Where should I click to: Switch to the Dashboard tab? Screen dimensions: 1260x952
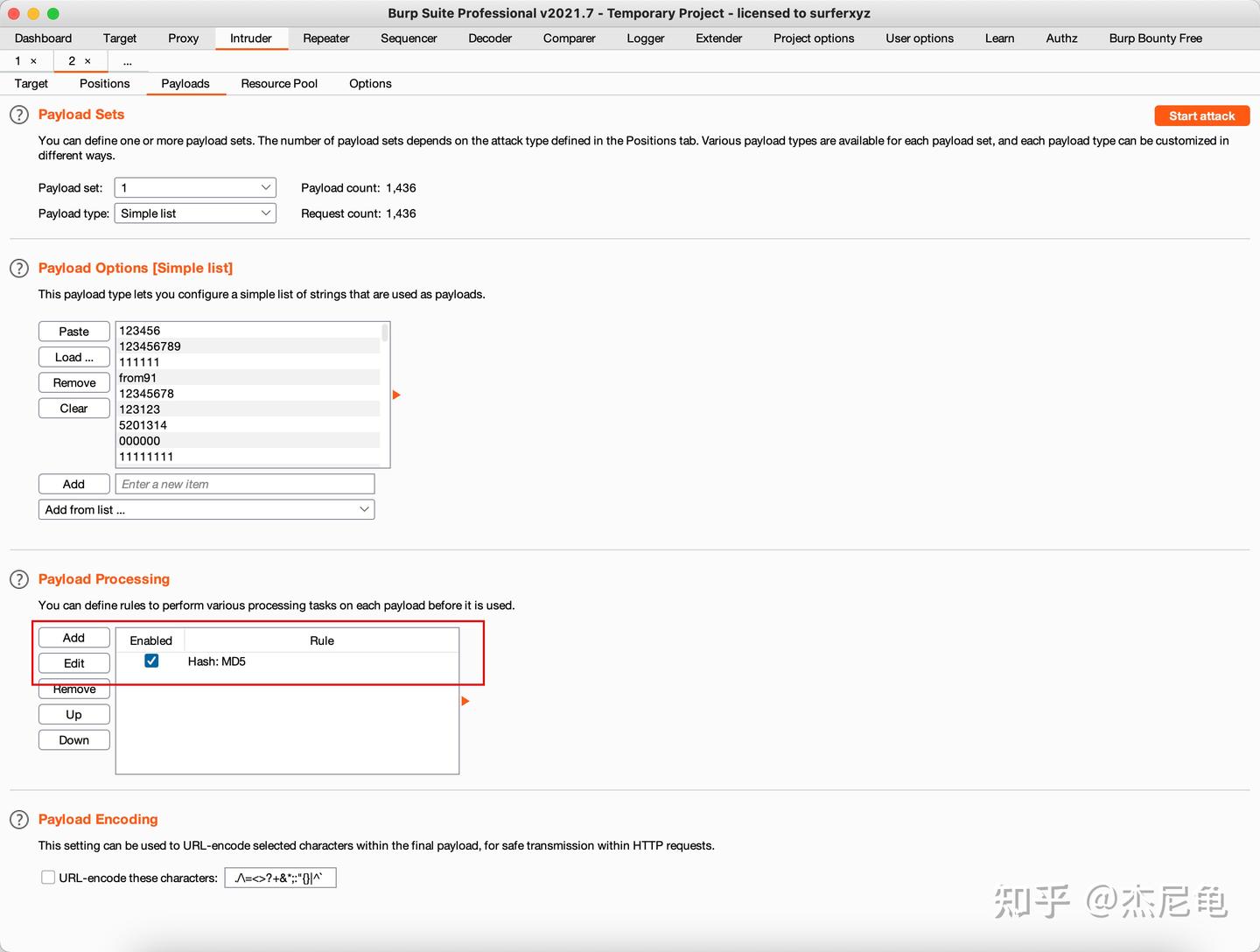coord(43,38)
